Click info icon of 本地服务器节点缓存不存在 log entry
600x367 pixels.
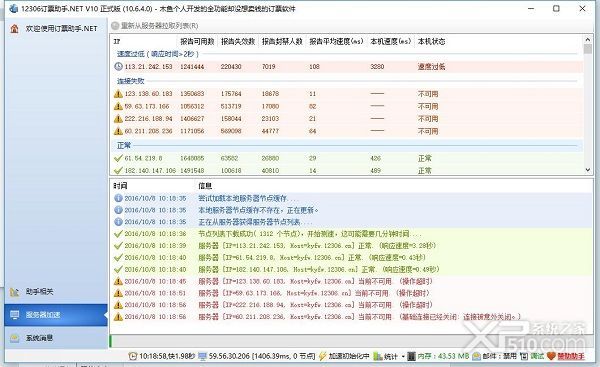118,210
